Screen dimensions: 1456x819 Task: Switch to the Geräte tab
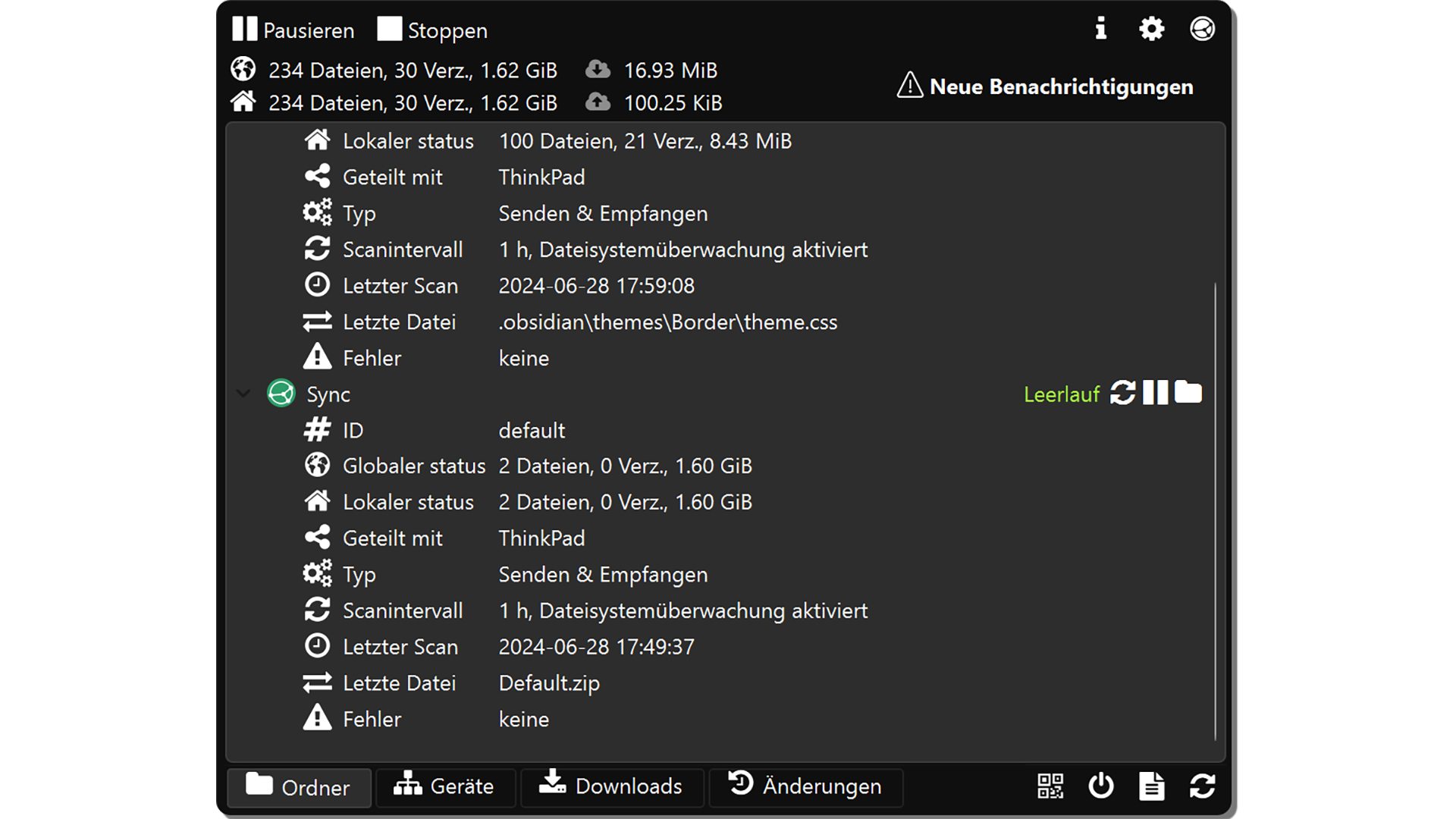[x=444, y=786]
